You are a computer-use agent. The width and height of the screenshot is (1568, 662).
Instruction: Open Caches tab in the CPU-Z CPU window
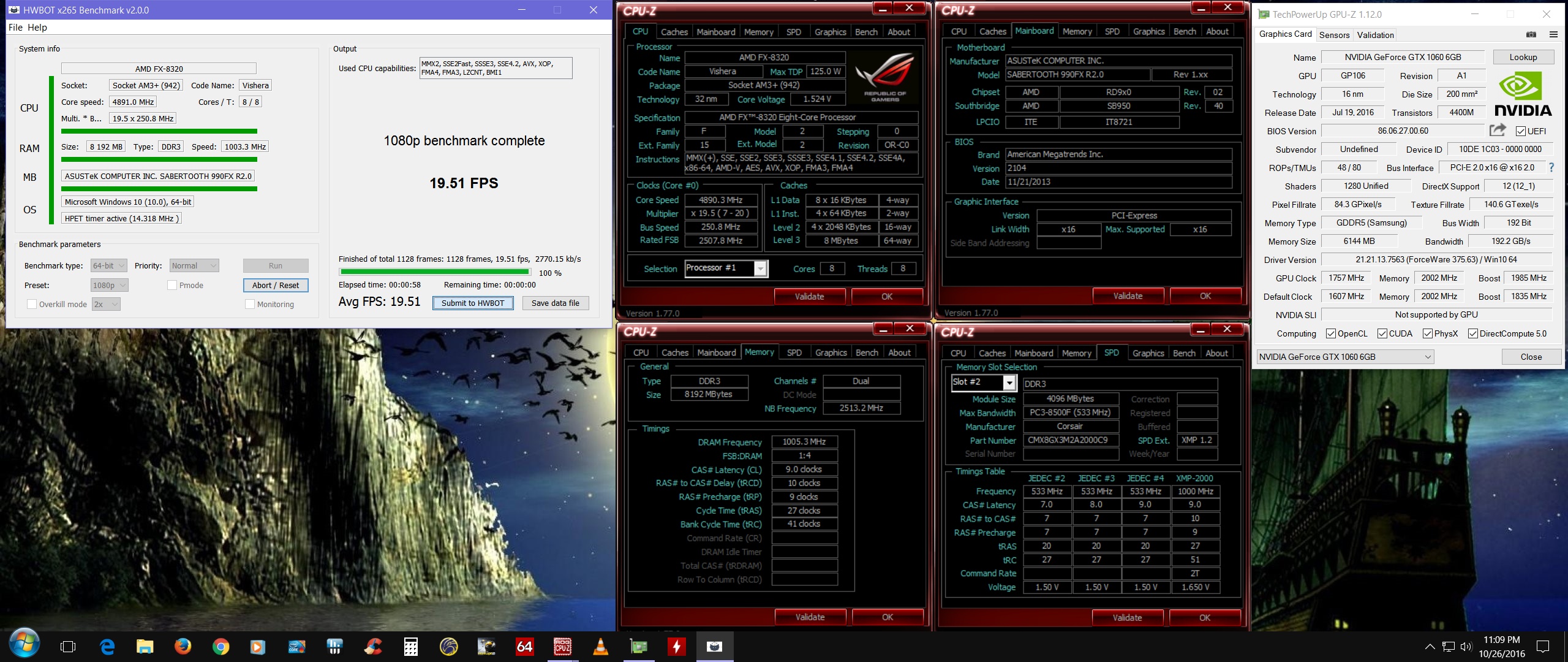click(x=674, y=32)
